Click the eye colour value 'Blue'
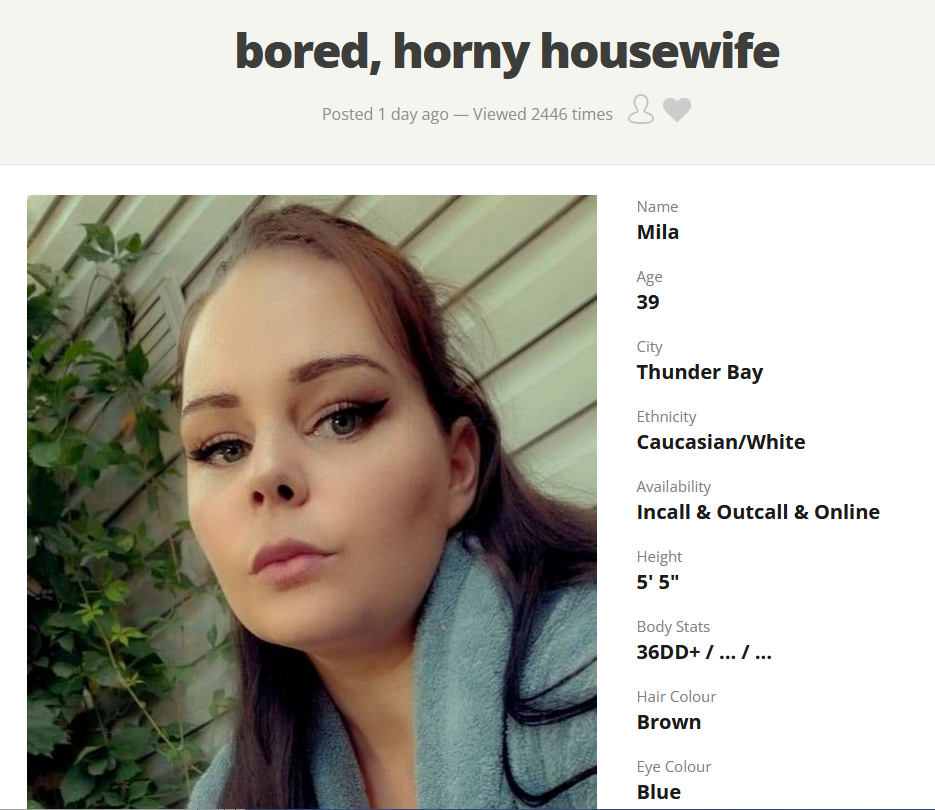 659,792
